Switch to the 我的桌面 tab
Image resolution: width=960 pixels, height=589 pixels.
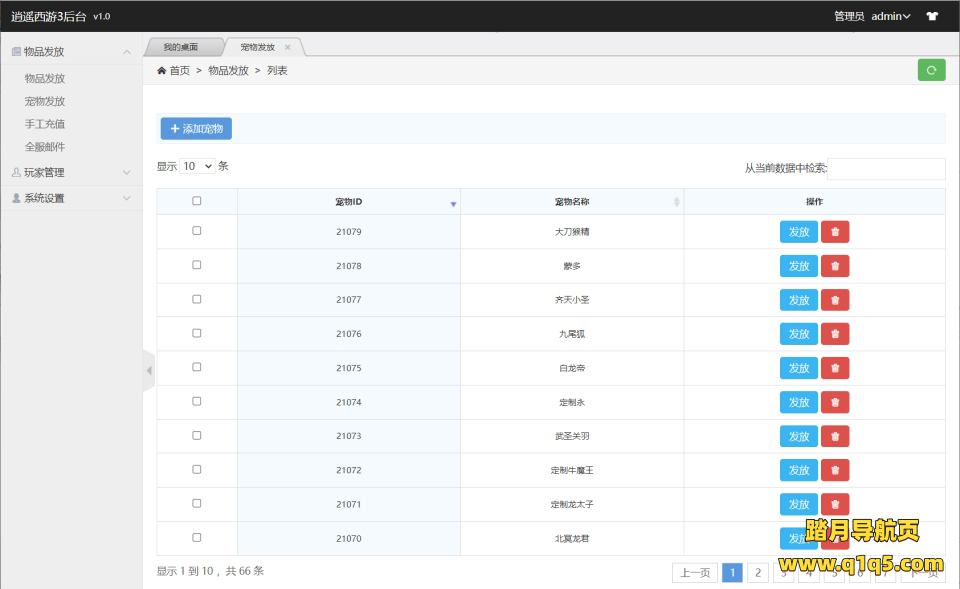click(x=181, y=47)
